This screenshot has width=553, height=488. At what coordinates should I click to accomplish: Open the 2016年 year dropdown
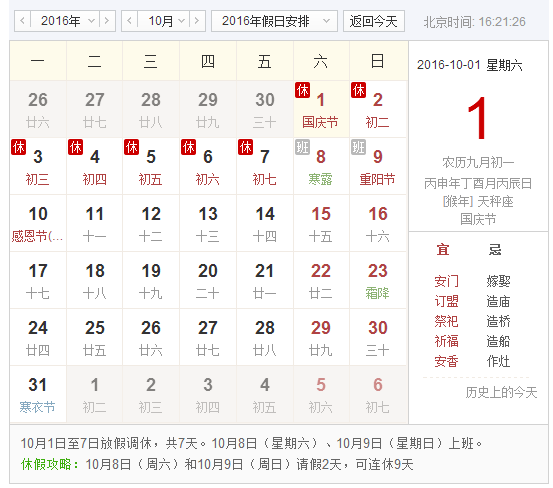click(65, 21)
